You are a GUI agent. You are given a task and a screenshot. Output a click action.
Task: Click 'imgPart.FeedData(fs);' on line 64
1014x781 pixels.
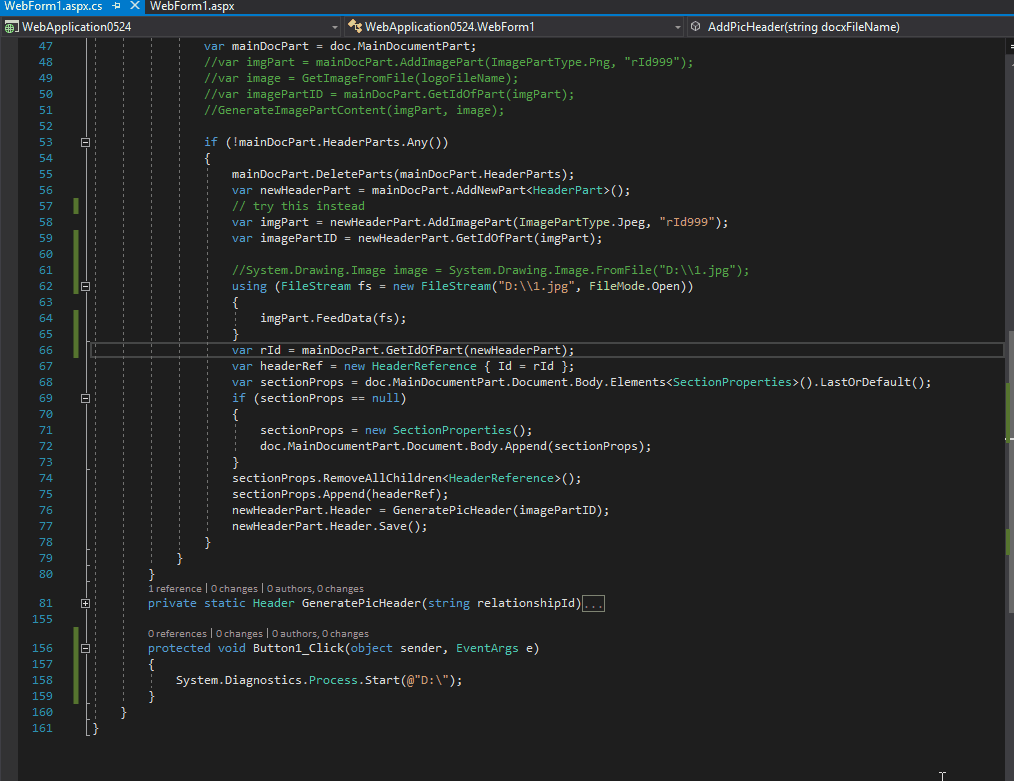(x=333, y=319)
